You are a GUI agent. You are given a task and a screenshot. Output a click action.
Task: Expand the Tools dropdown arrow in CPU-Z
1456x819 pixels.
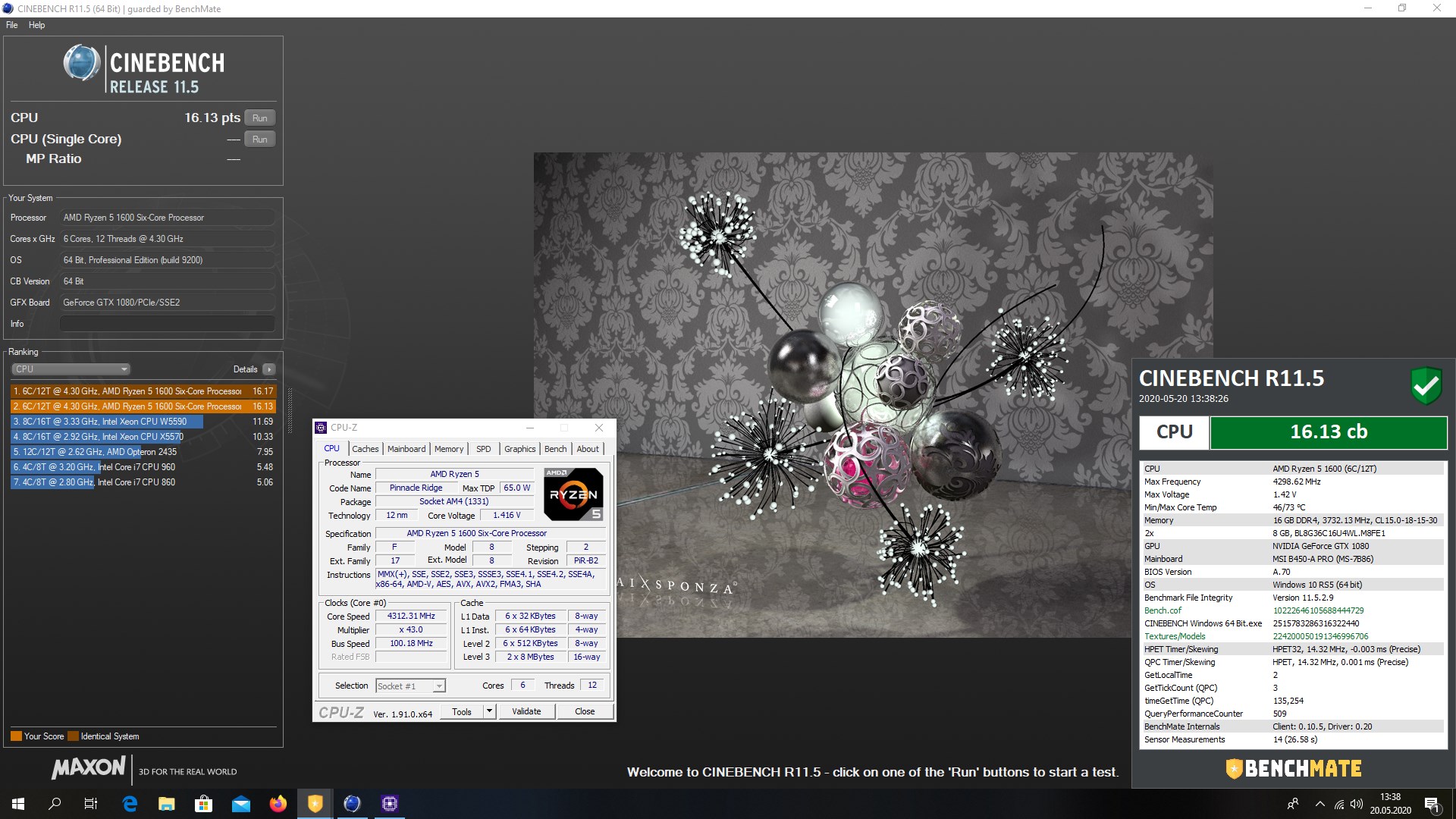490,711
